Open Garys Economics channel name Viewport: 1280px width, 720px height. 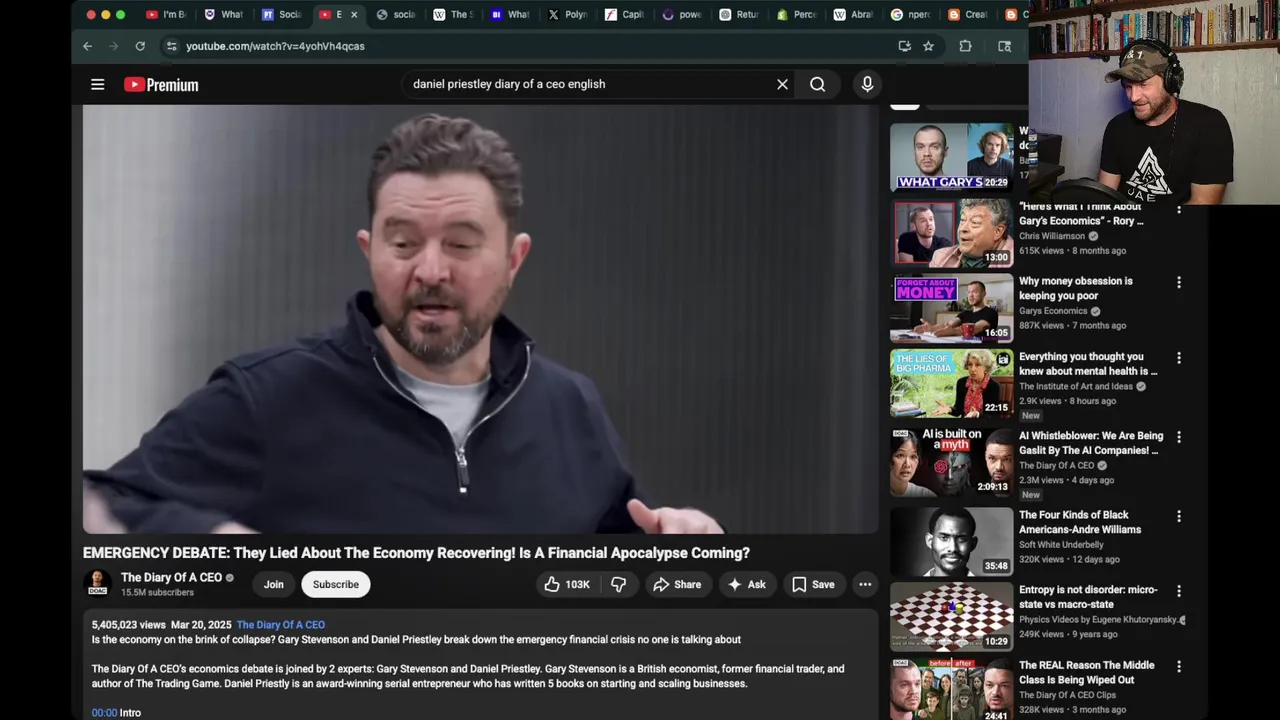[1053, 311]
